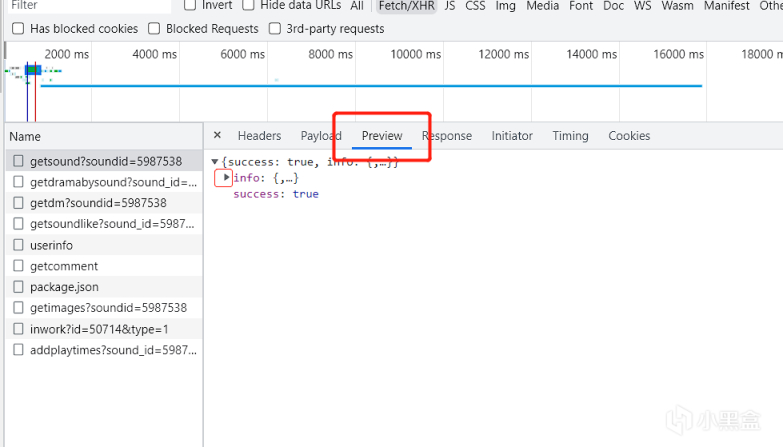This screenshot has height=447, width=783.
Task: Filter by Manifest requests
Action: coord(727,5)
